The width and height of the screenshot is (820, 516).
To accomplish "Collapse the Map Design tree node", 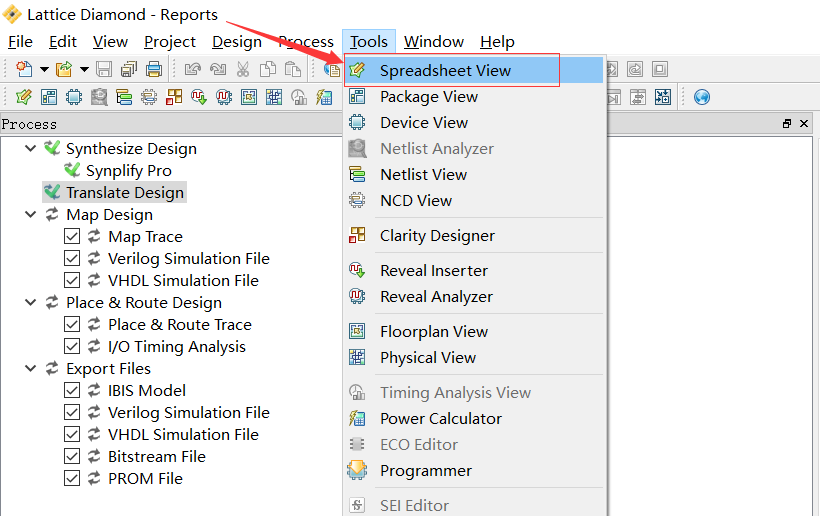I will [x=30, y=214].
